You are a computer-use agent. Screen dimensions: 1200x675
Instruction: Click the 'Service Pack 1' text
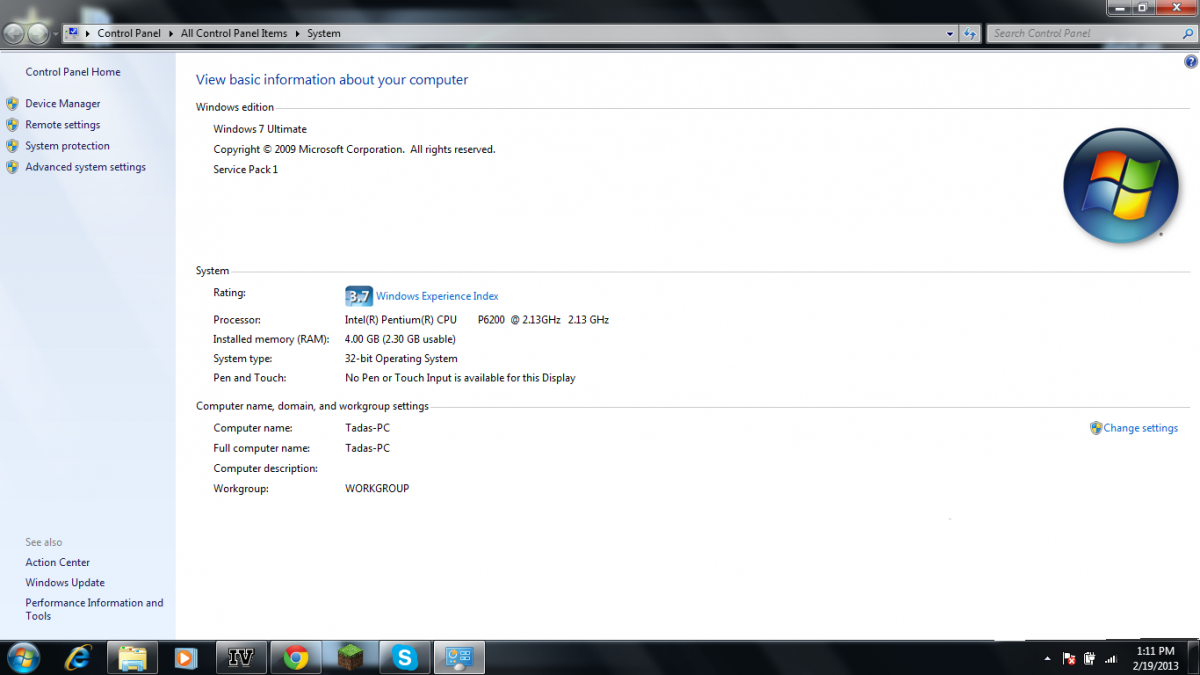246,170
